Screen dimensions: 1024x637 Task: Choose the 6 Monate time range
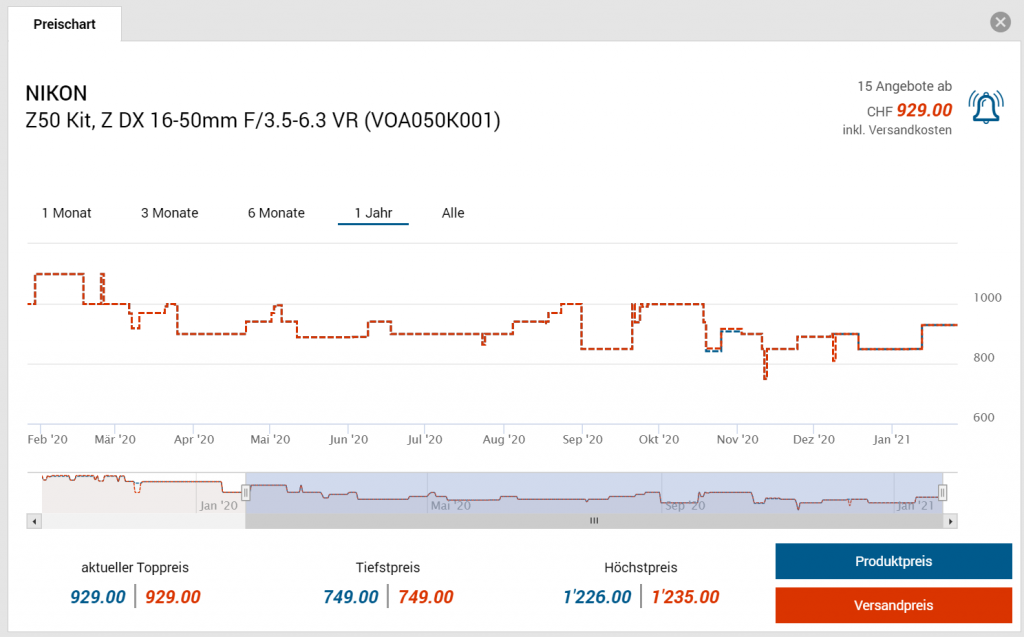pyautogui.click(x=276, y=213)
